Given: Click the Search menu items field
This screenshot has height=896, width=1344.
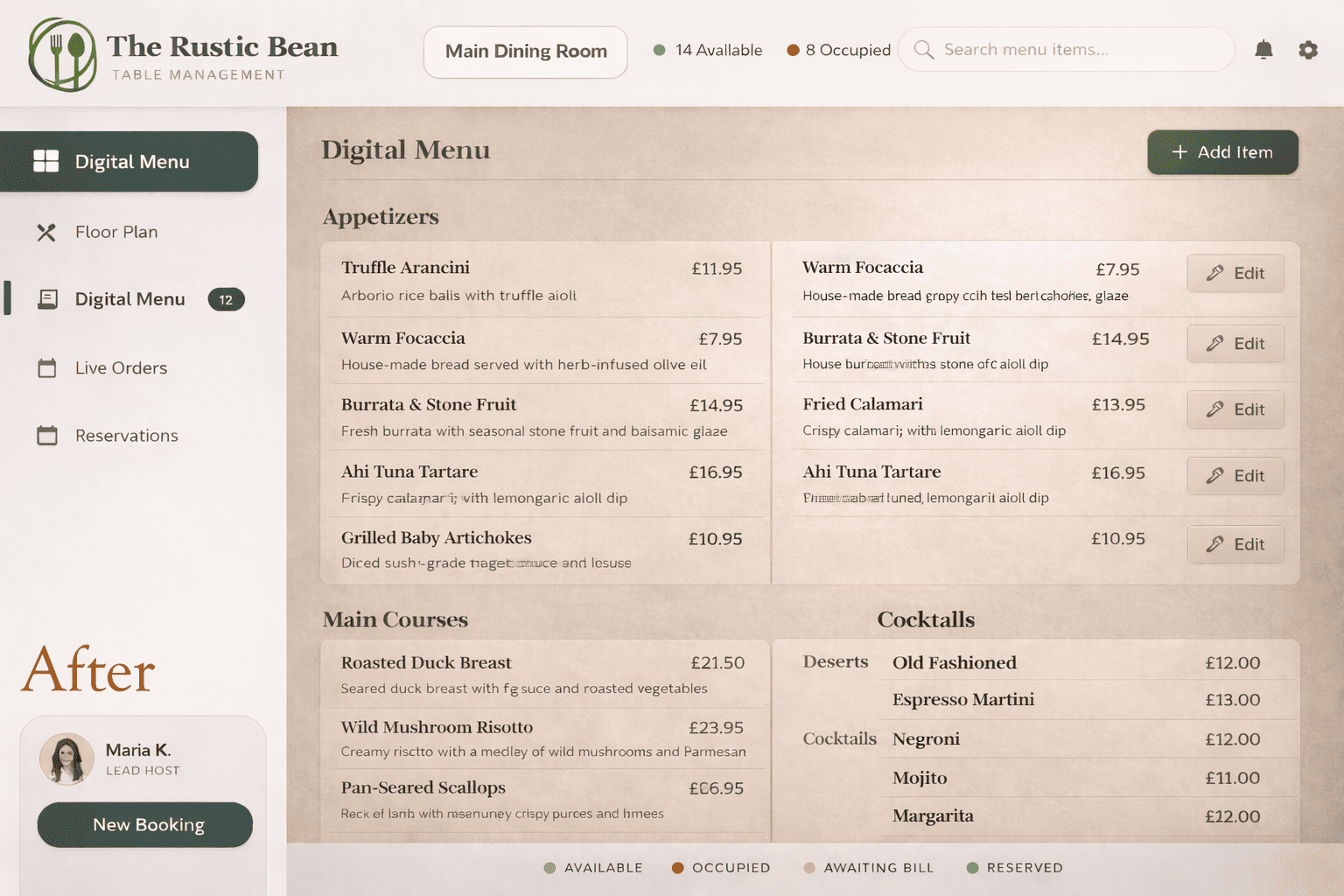Looking at the screenshot, I should click(x=1076, y=50).
